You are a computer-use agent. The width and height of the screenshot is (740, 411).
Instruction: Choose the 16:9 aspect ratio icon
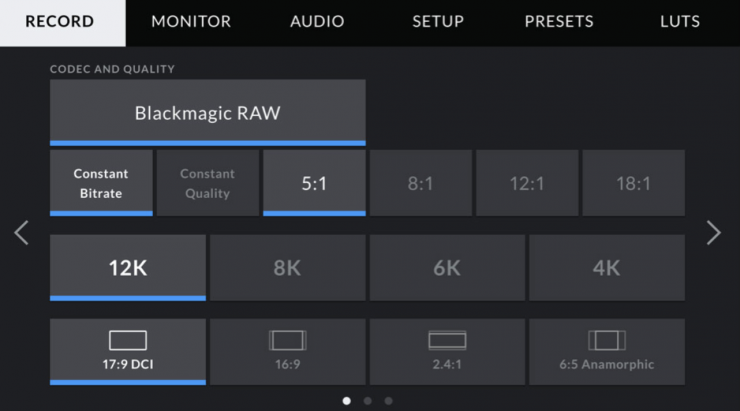point(287,341)
